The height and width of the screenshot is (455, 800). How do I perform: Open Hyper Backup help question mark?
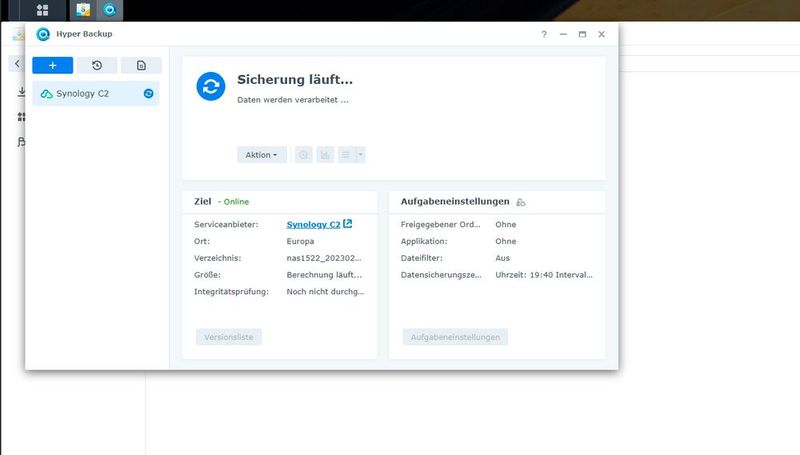pos(544,34)
